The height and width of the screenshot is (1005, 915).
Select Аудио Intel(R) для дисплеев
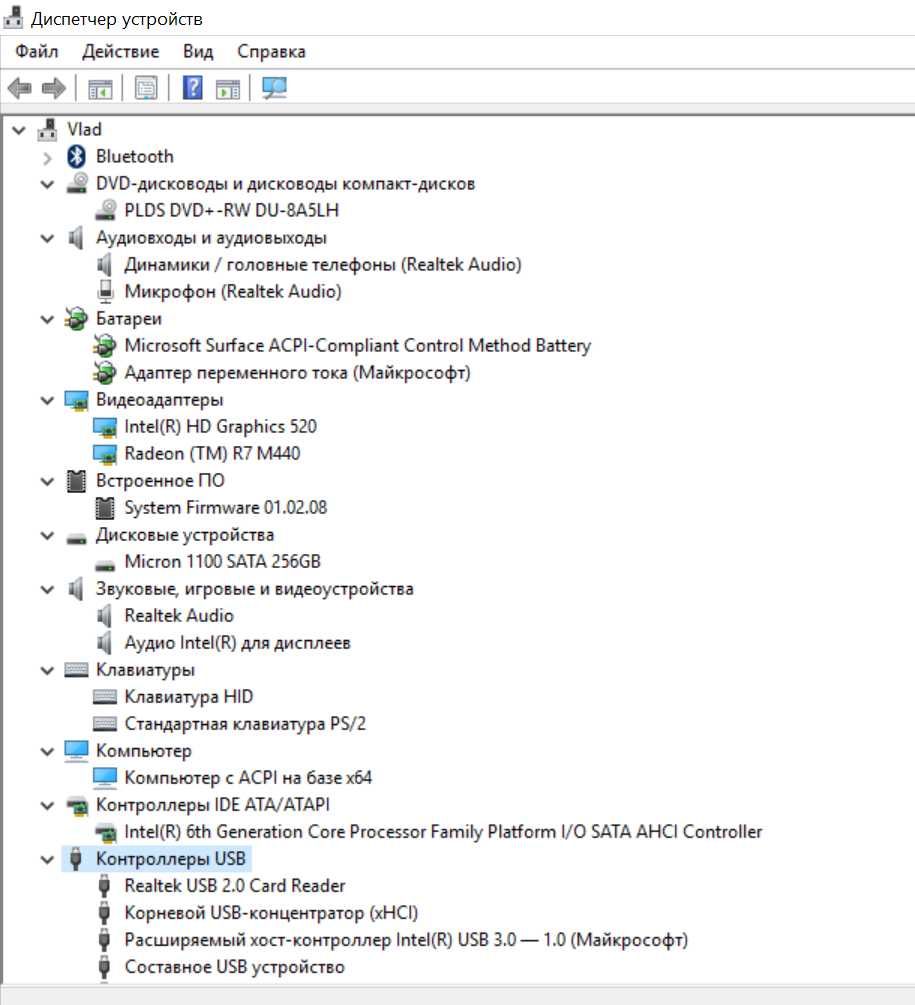(237, 643)
